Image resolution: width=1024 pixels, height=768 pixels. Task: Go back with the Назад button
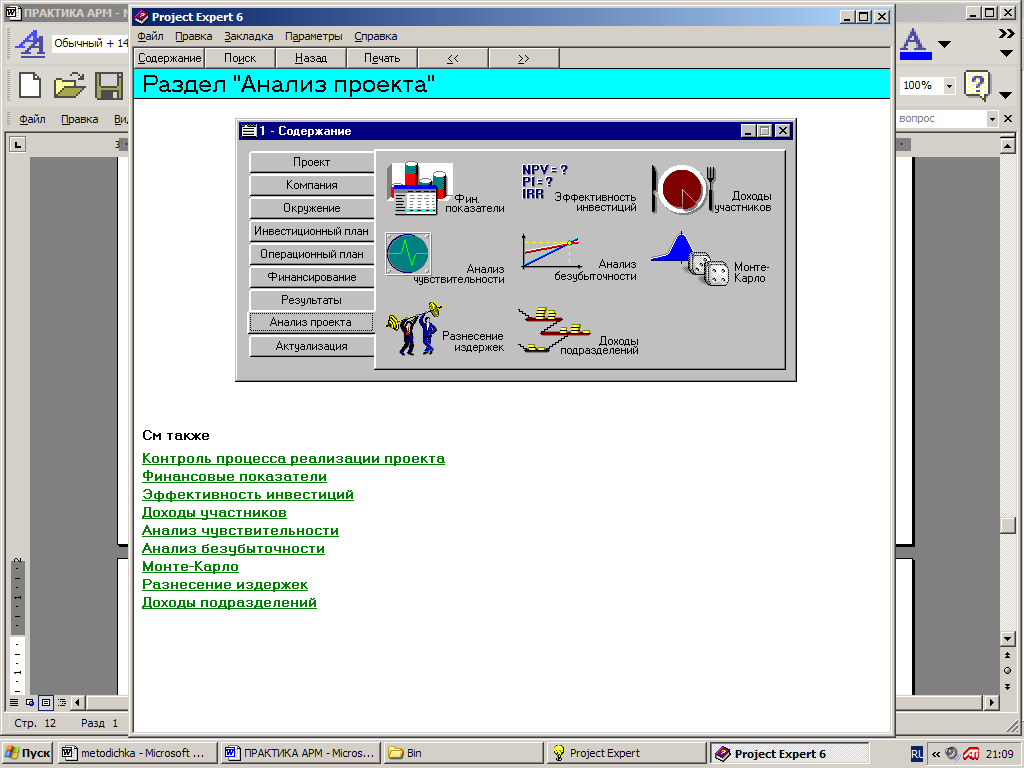click(x=311, y=58)
